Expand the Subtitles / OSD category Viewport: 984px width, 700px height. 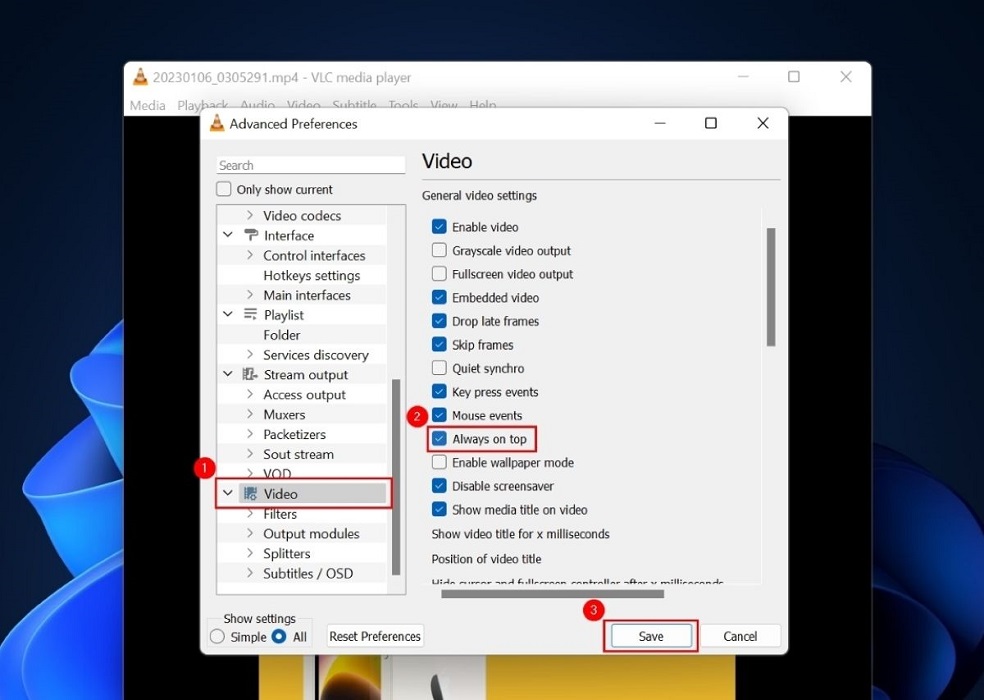click(x=249, y=573)
